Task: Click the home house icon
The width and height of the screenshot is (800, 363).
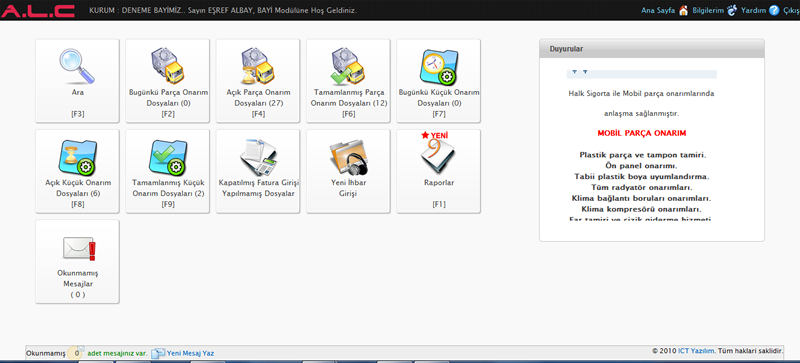Action: click(x=683, y=10)
